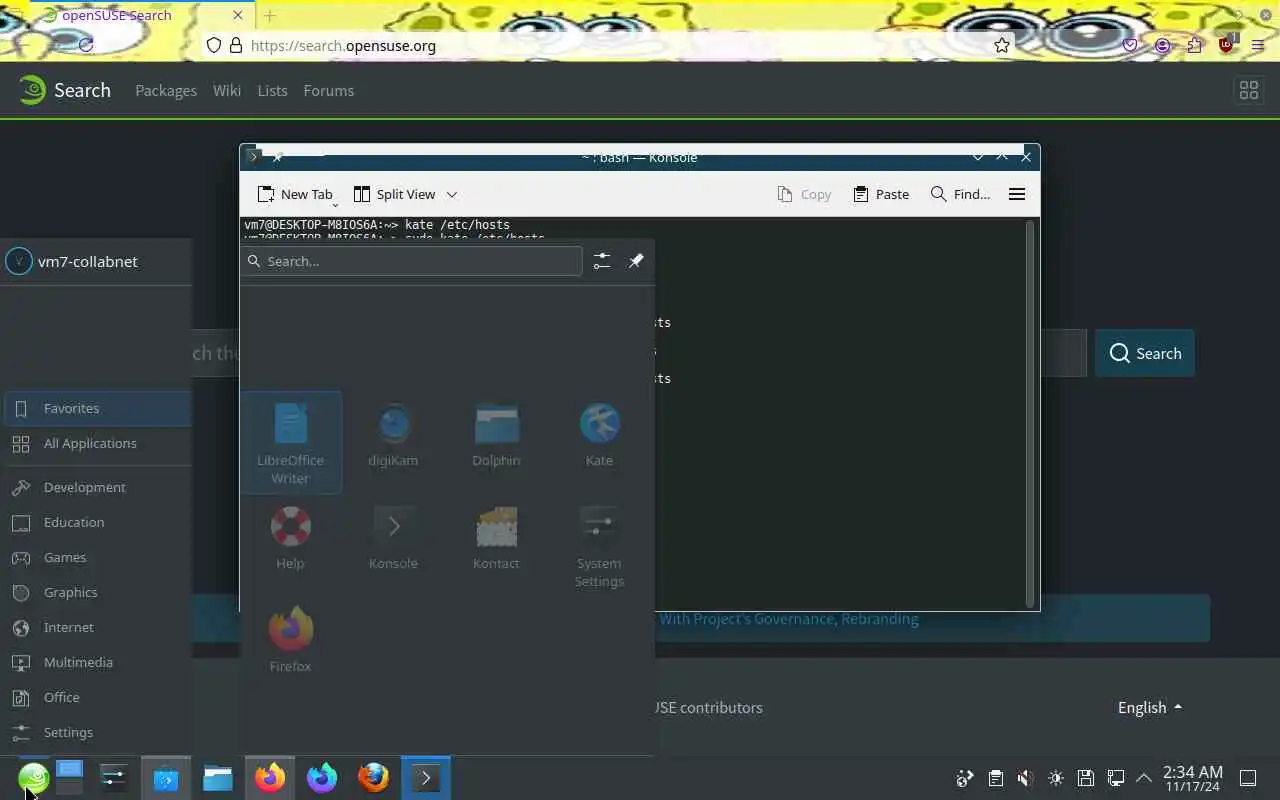The image size is (1280, 800).
Task: Open the Konsole hamburger menu
Action: 1017,194
